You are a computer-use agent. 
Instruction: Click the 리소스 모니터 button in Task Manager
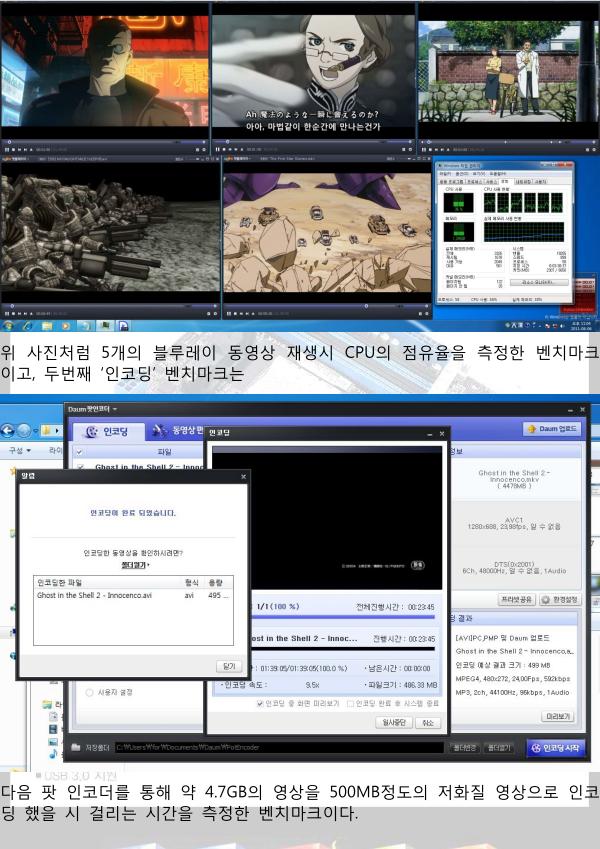click(x=537, y=283)
